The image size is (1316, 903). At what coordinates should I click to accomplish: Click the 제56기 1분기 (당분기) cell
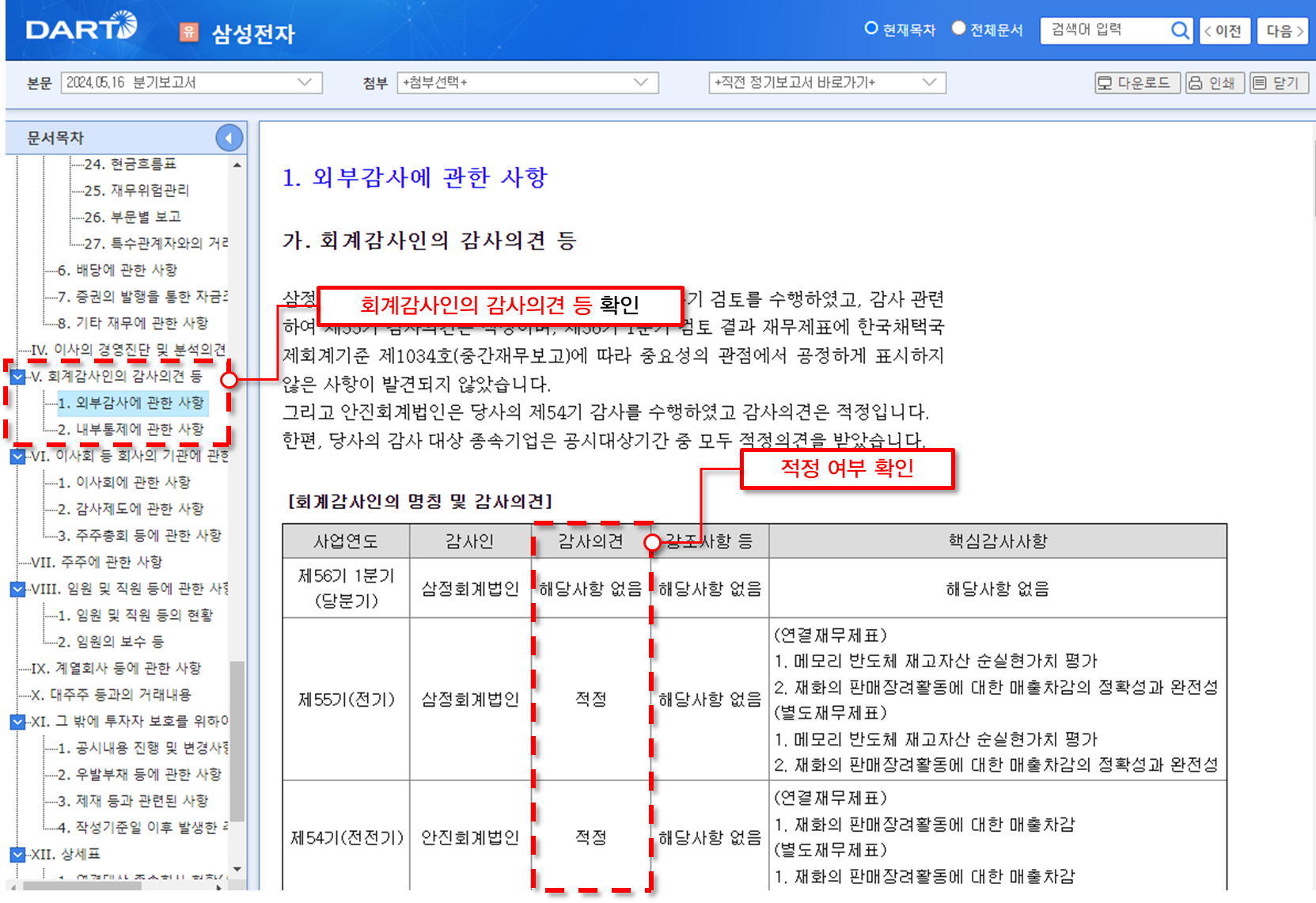(346, 588)
